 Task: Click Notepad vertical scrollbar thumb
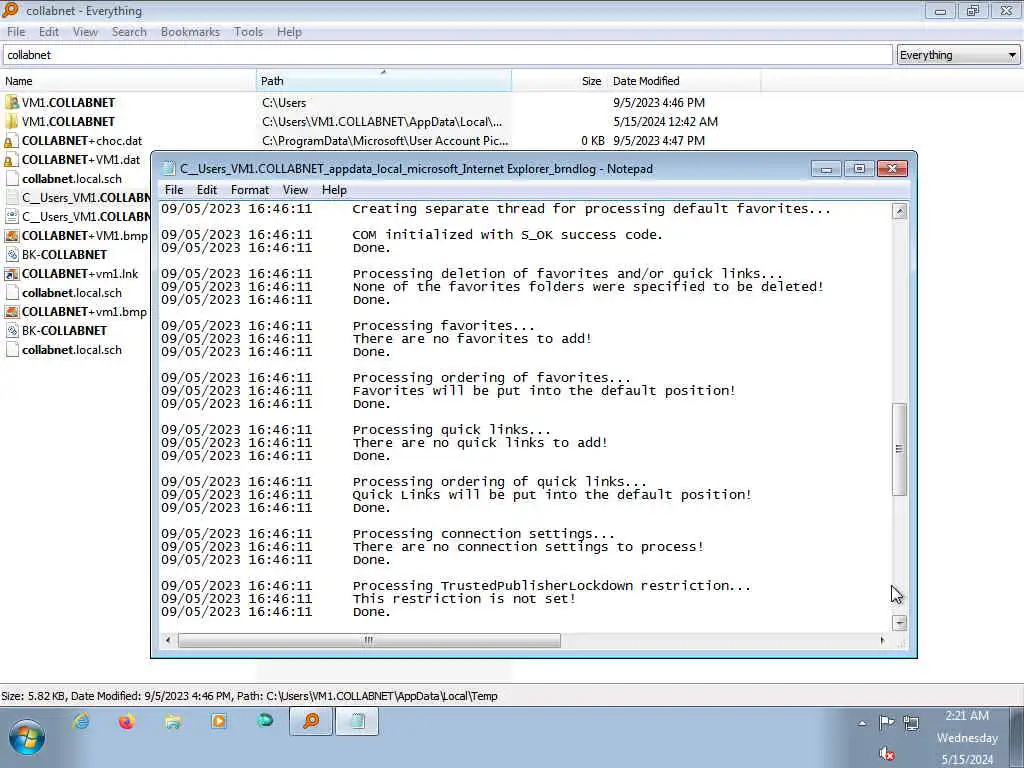click(899, 449)
